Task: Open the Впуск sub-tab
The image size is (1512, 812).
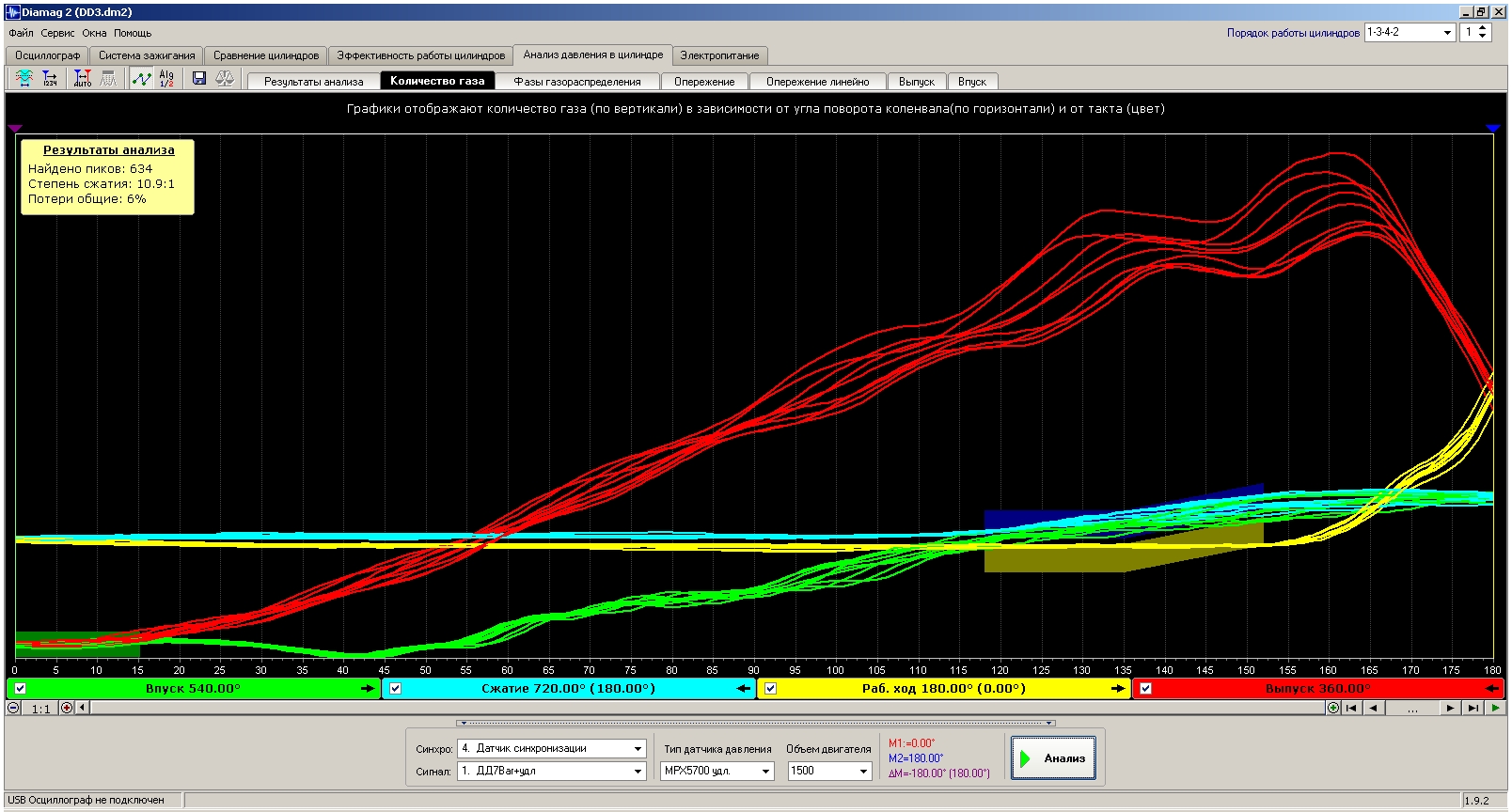Action: (972, 82)
